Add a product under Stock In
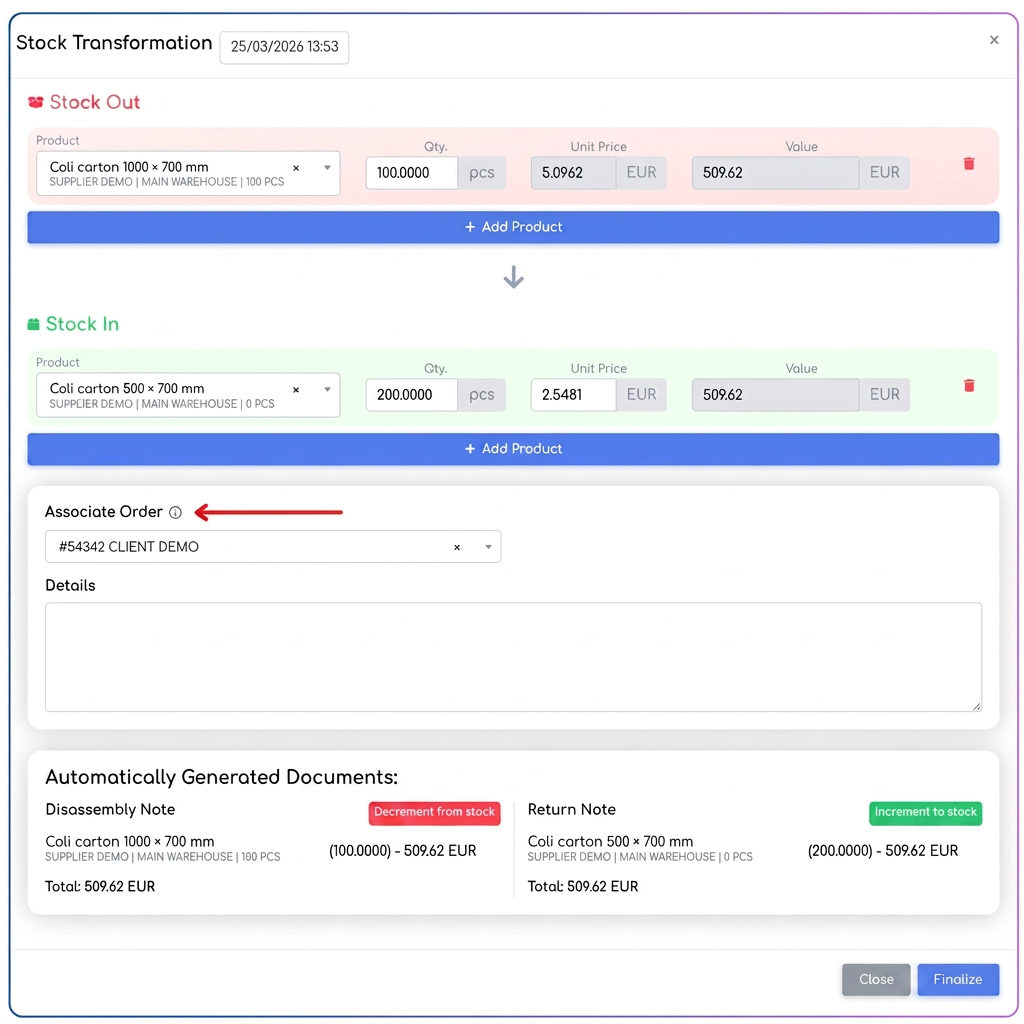The width and height of the screenshot is (1024, 1024). point(513,449)
